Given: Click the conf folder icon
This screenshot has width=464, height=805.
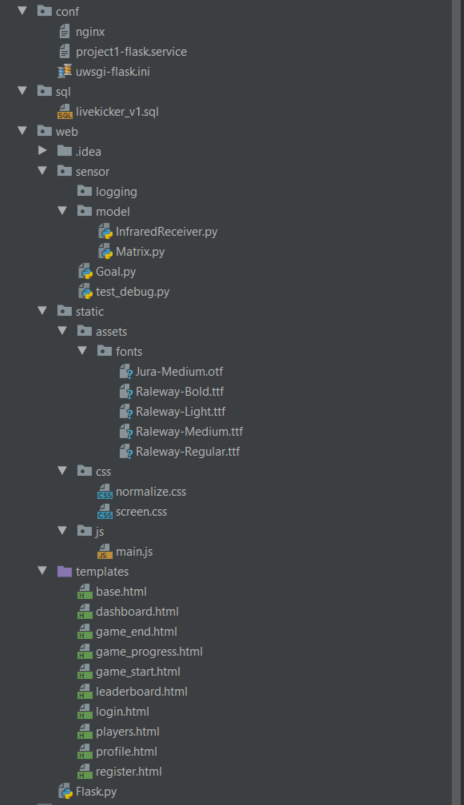Looking at the screenshot, I should (45, 11).
